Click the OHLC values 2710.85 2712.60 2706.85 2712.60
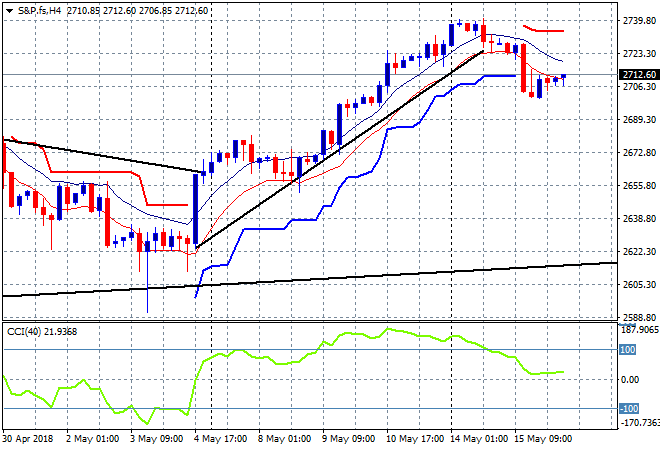 point(137,11)
